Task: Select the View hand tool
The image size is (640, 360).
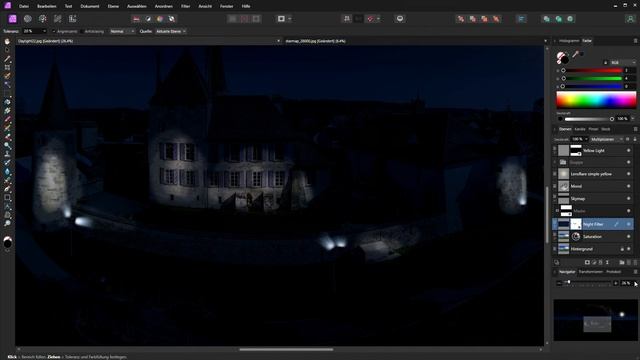Action: (7, 42)
